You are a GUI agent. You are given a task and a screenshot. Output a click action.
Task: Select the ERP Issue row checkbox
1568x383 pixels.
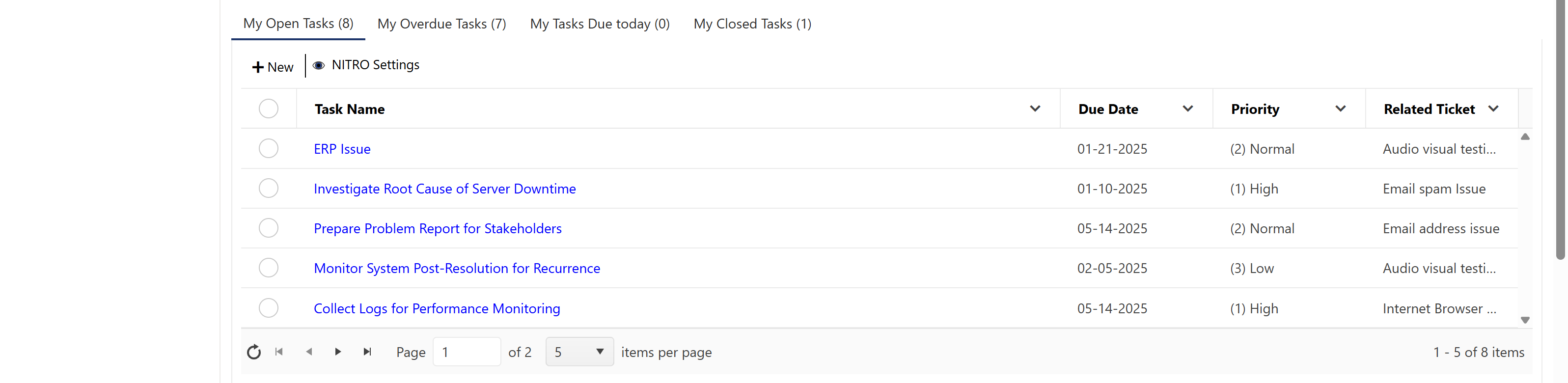pos(269,149)
